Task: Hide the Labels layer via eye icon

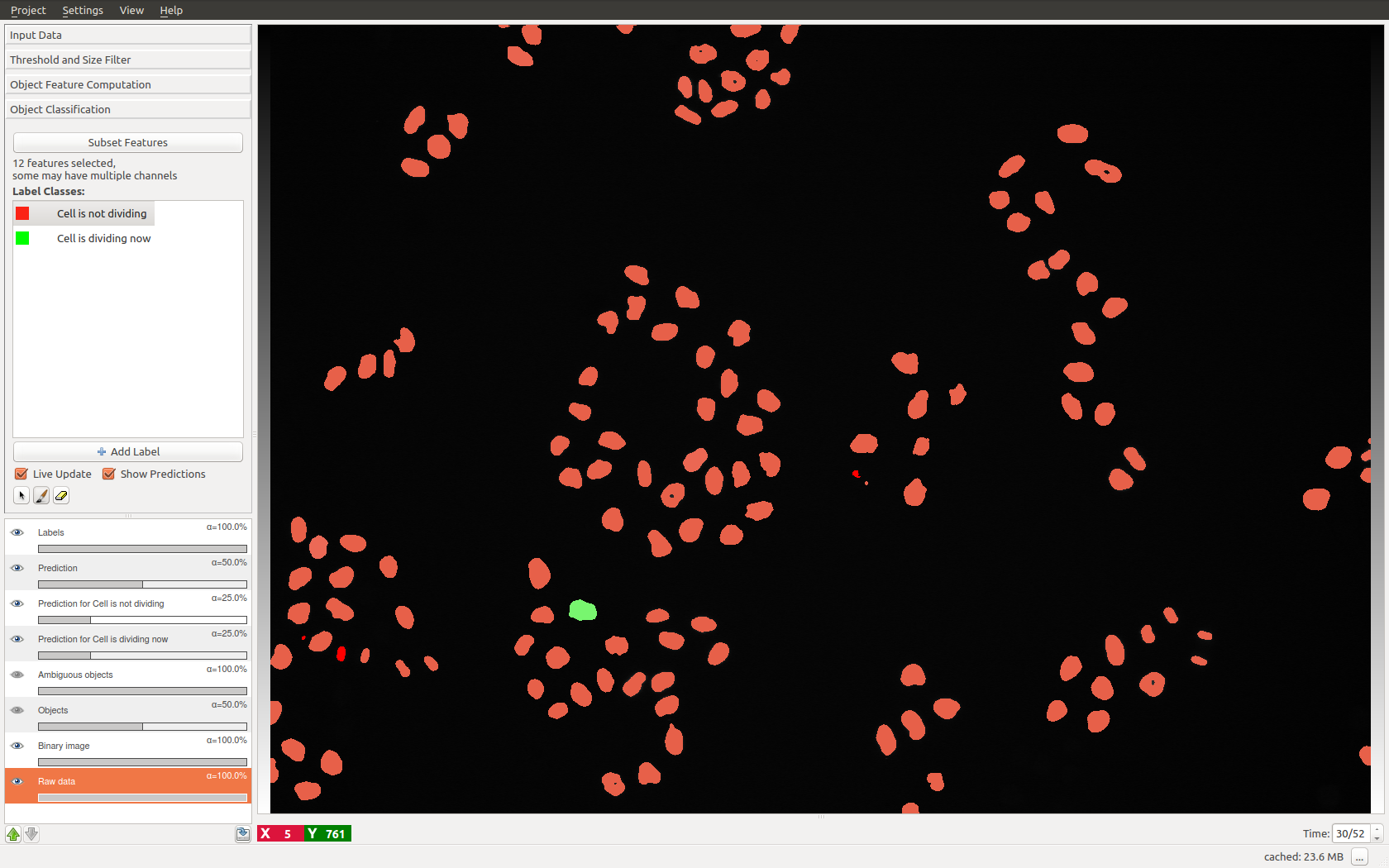Action: pos(17,532)
